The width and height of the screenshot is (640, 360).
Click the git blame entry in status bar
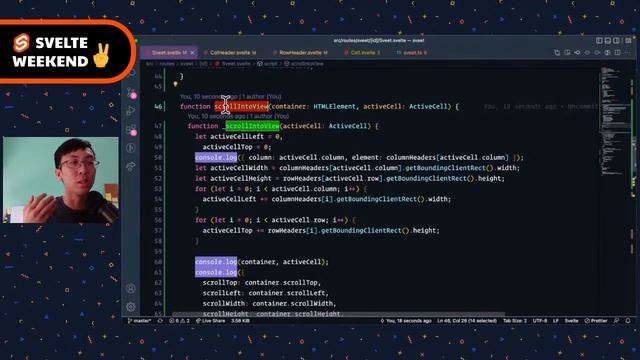406,321
